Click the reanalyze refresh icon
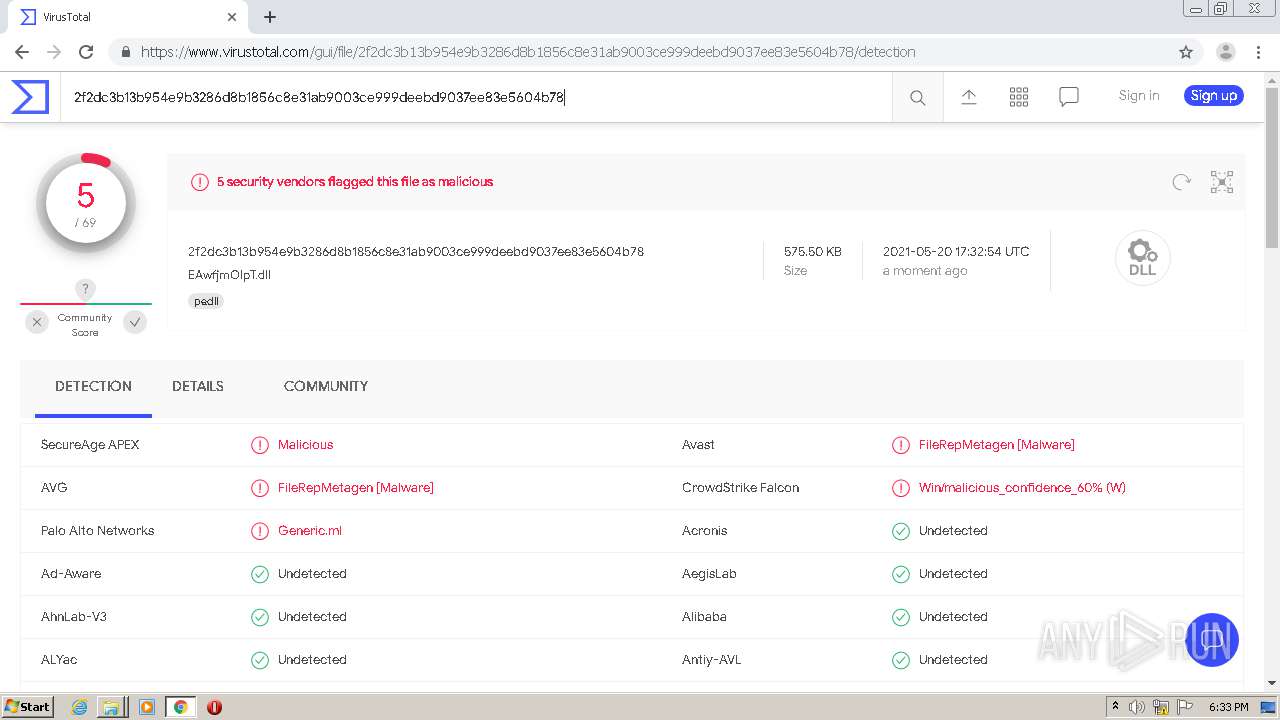Viewport: 1280px width, 720px height. (1182, 181)
